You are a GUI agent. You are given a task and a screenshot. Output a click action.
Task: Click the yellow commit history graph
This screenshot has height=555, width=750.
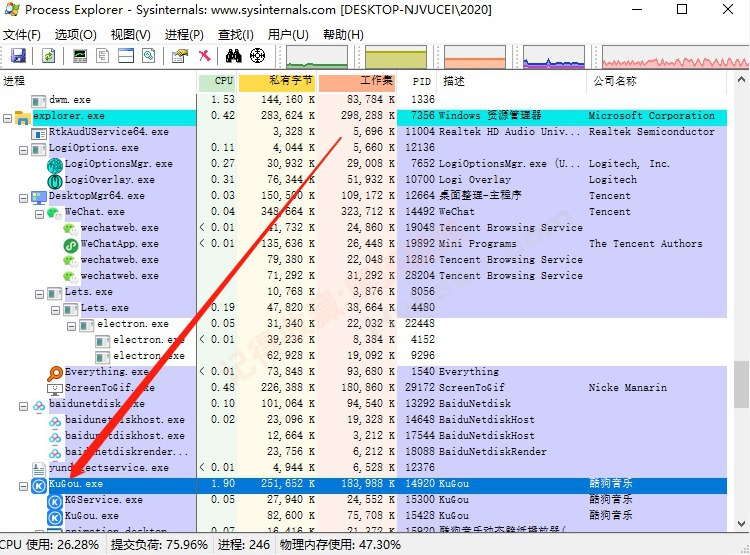coord(396,57)
